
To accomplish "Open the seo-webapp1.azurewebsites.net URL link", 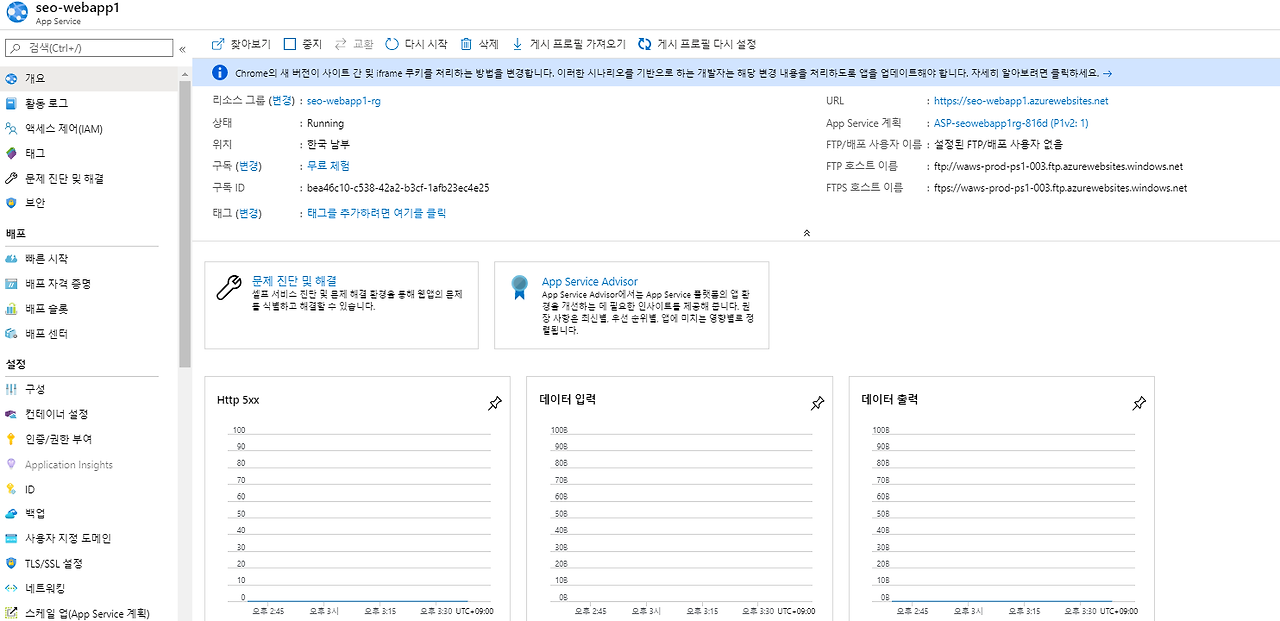I will pyautogui.click(x=1021, y=101).
